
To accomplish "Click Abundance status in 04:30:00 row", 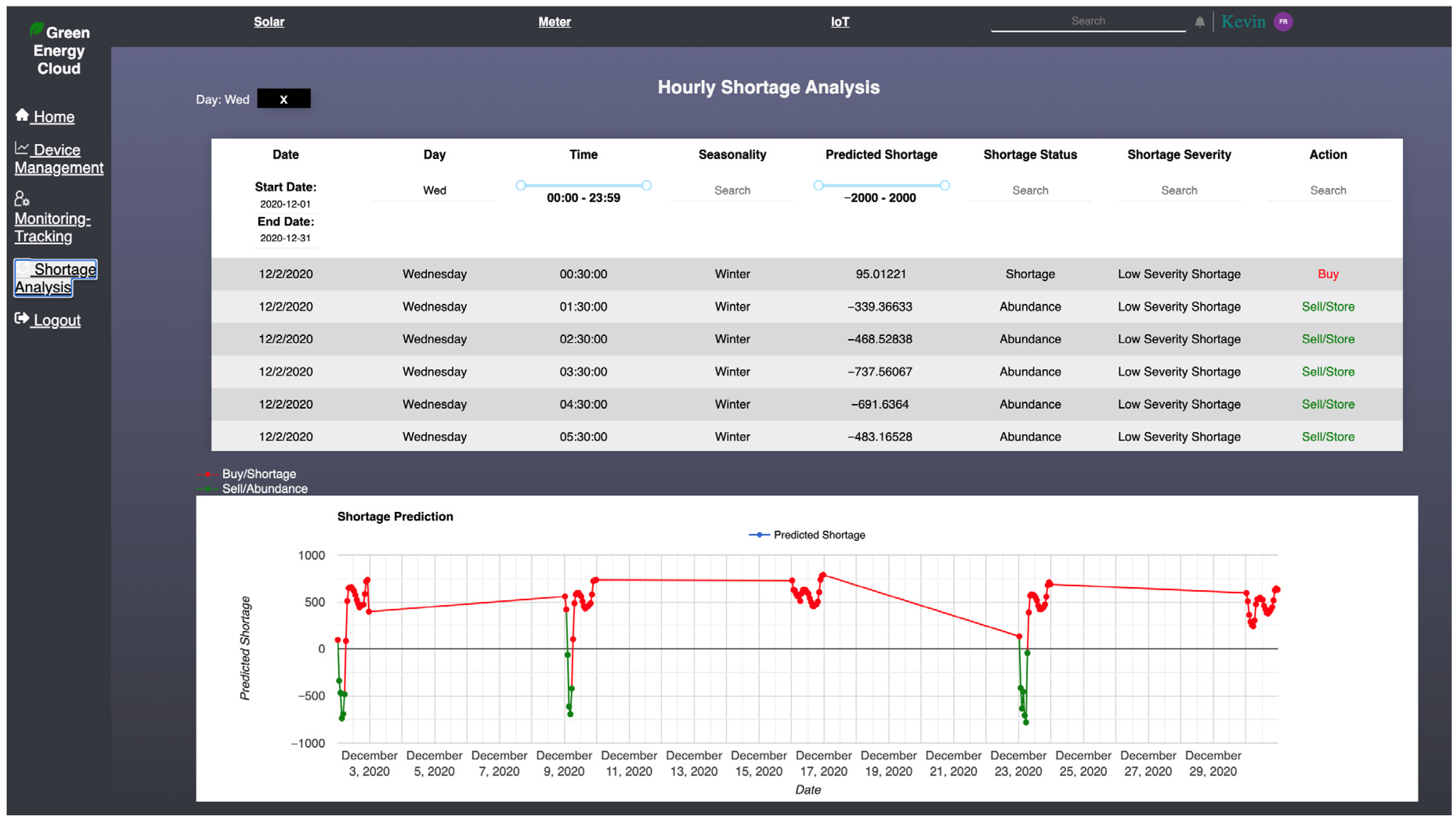I will [x=1030, y=405].
